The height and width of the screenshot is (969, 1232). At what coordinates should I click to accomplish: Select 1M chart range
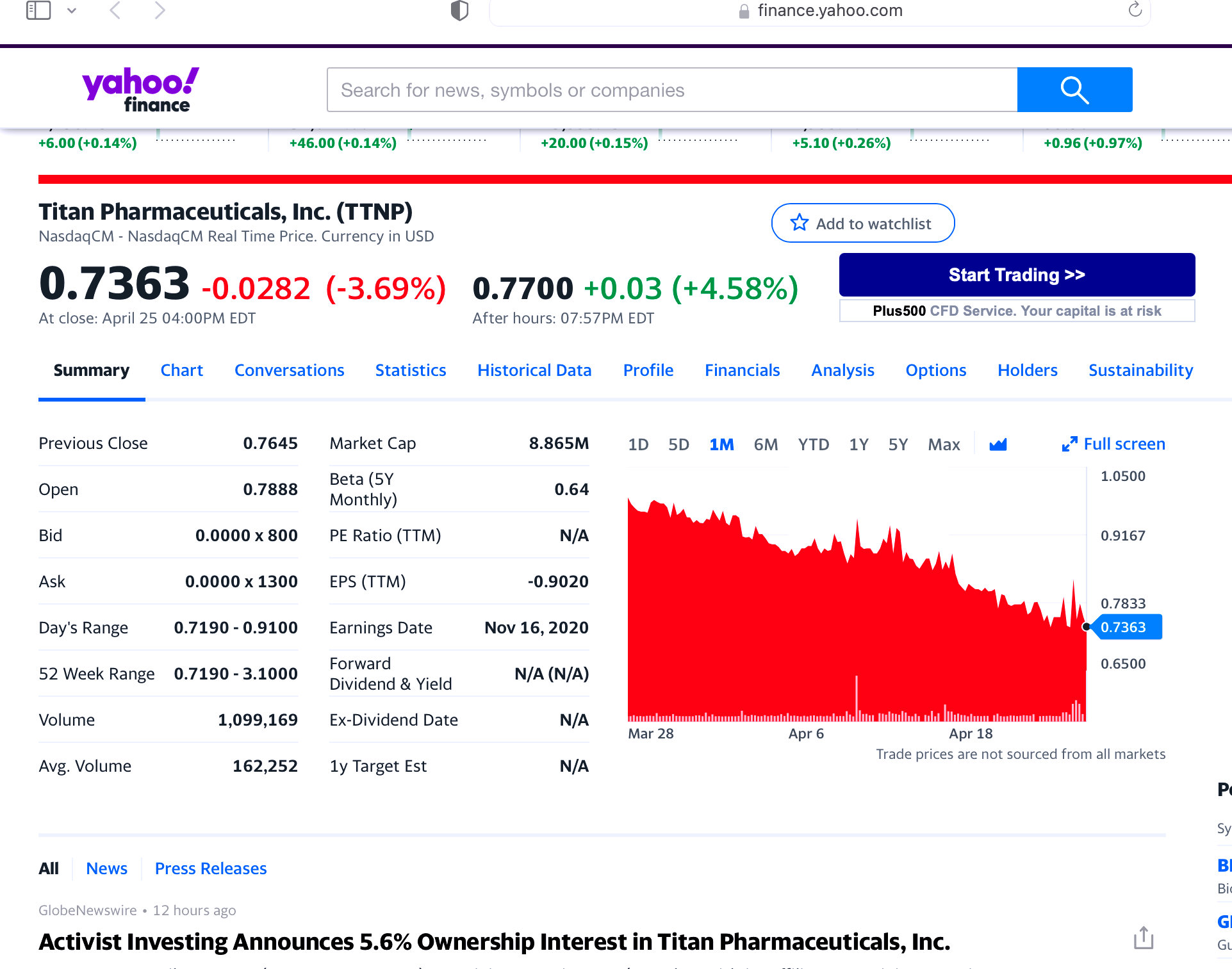(721, 444)
